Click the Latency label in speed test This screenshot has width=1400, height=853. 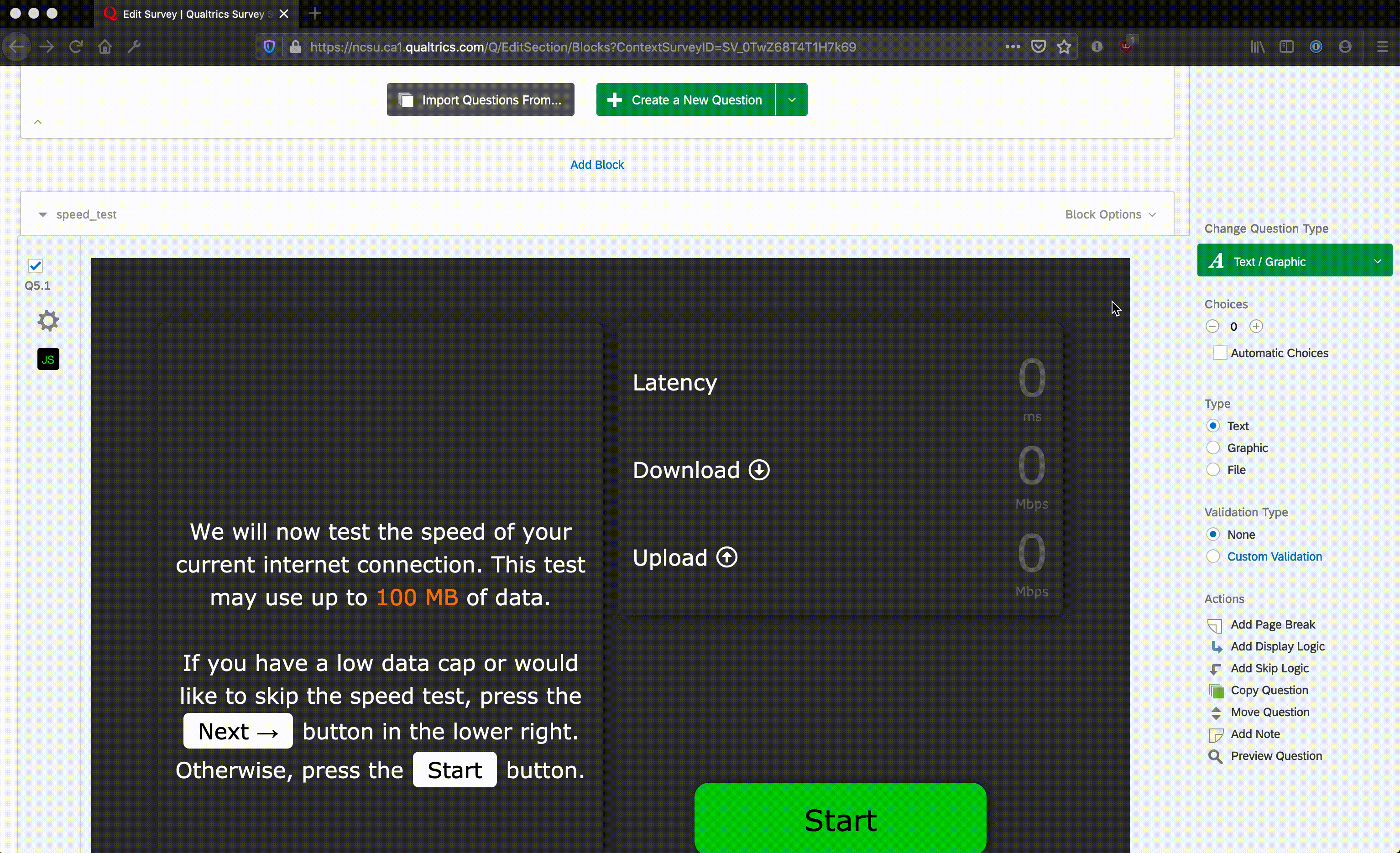click(675, 383)
